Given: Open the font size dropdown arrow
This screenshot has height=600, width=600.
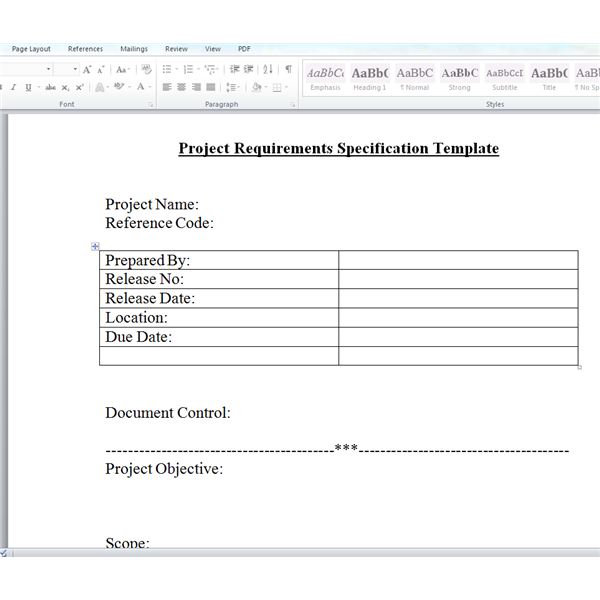Looking at the screenshot, I should pyautogui.click(x=75, y=69).
